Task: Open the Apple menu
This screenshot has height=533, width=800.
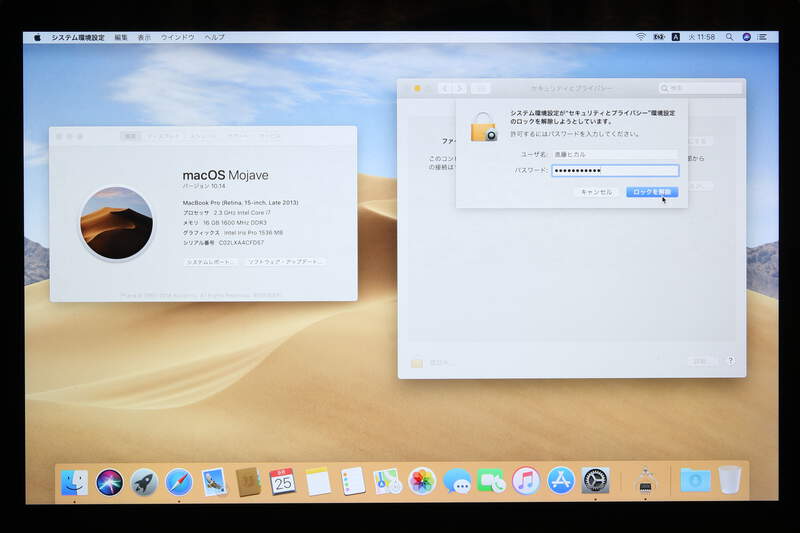Action: pyautogui.click(x=37, y=37)
